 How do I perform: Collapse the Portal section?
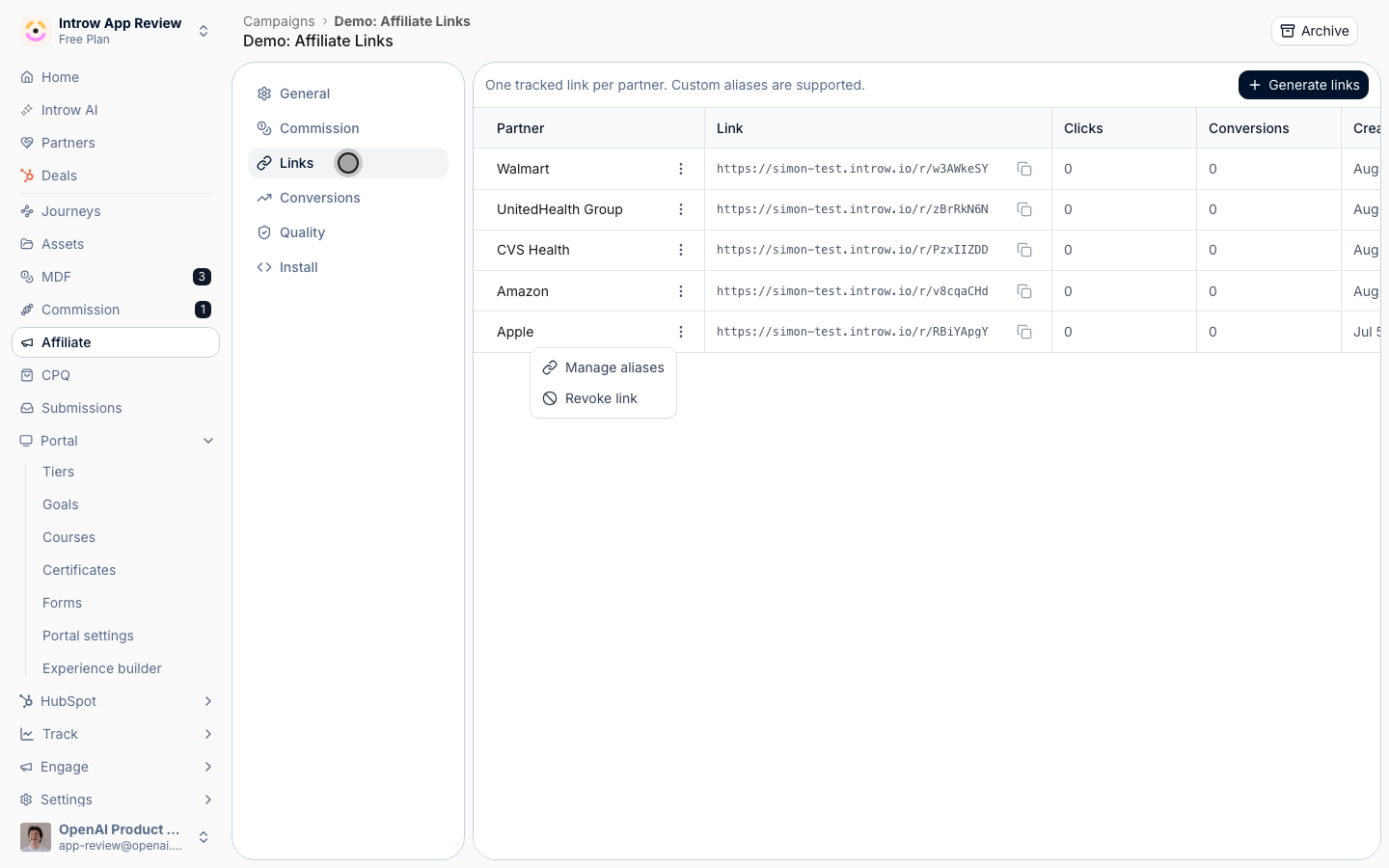point(208,441)
